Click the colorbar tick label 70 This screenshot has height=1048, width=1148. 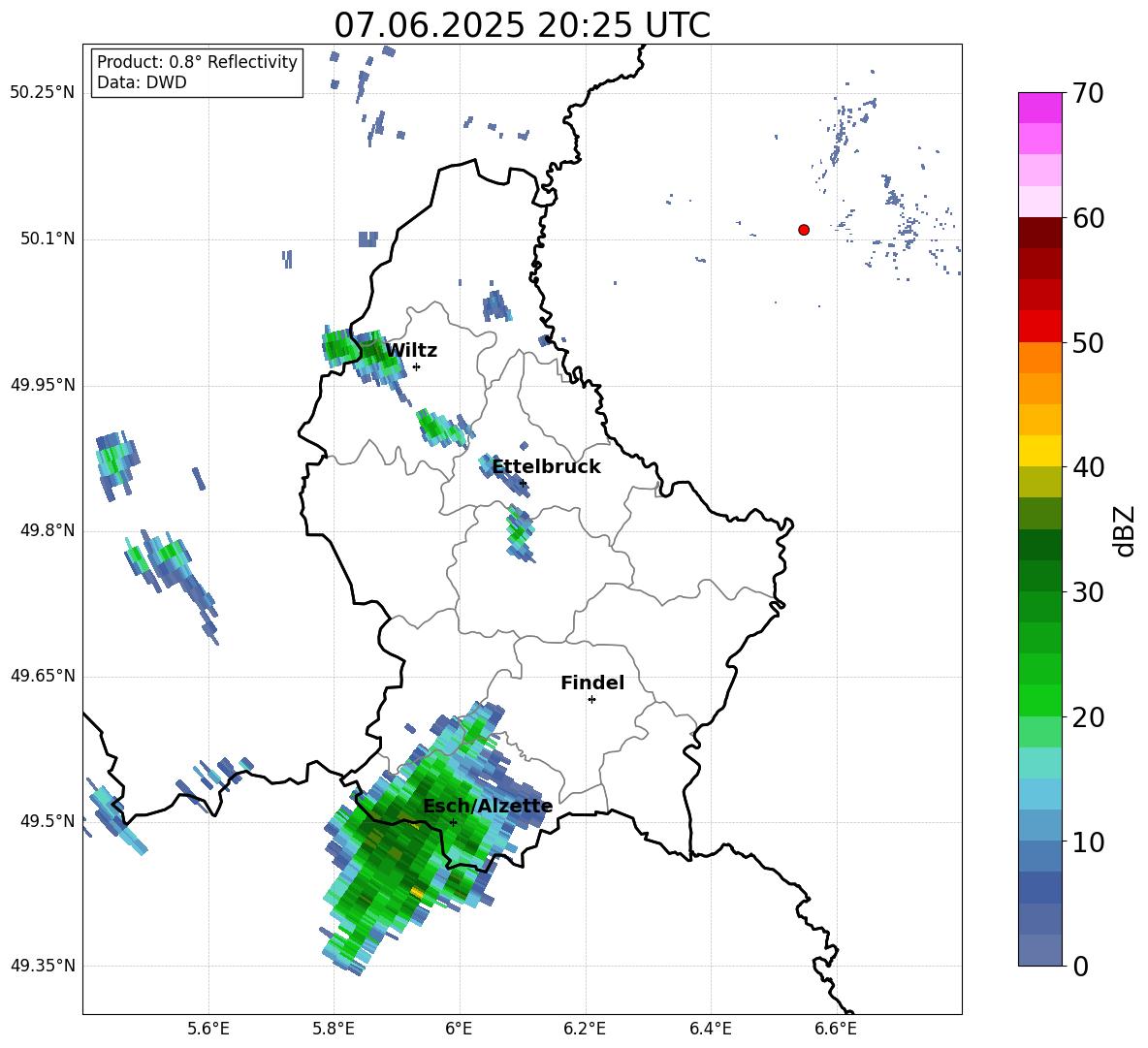tap(1088, 94)
